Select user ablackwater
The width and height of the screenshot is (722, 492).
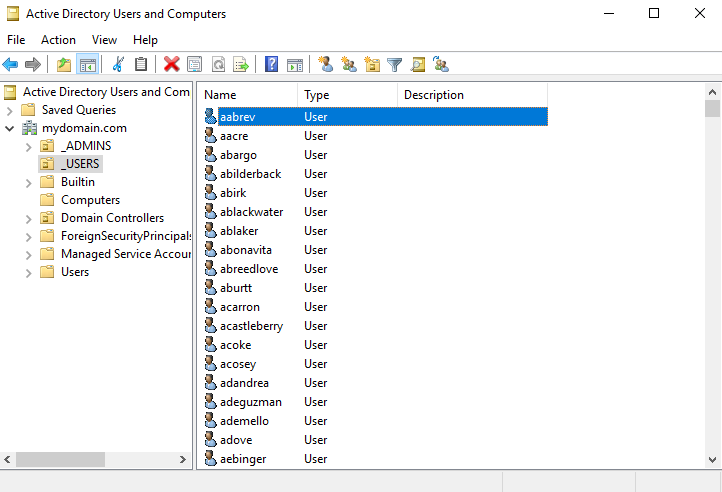pos(251,212)
